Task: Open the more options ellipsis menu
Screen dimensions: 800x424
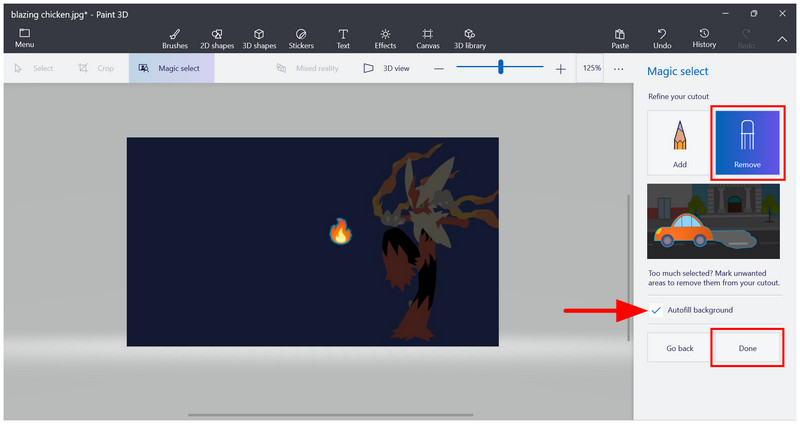Action: pos(618,68)
